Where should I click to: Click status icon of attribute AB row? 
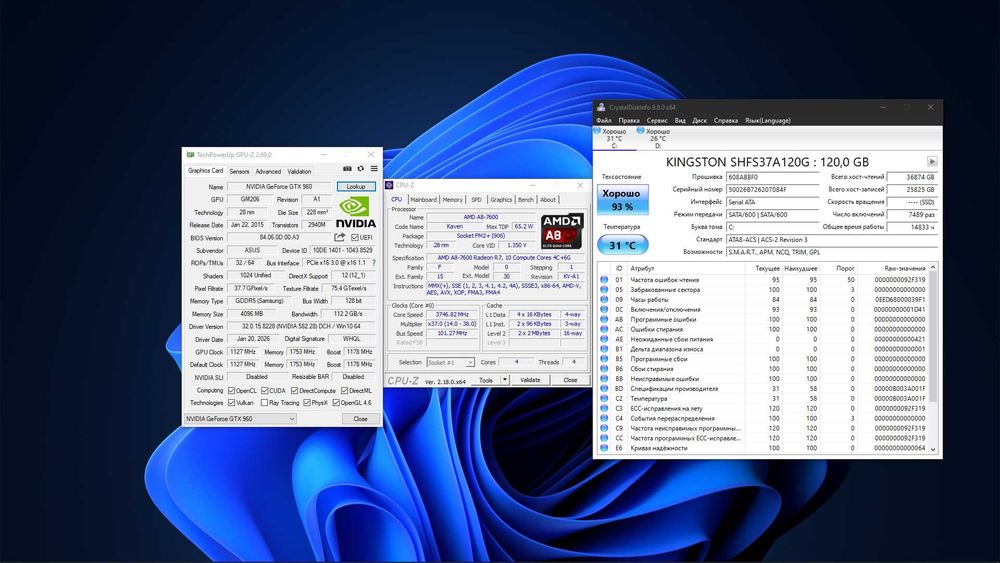[604, 319]
